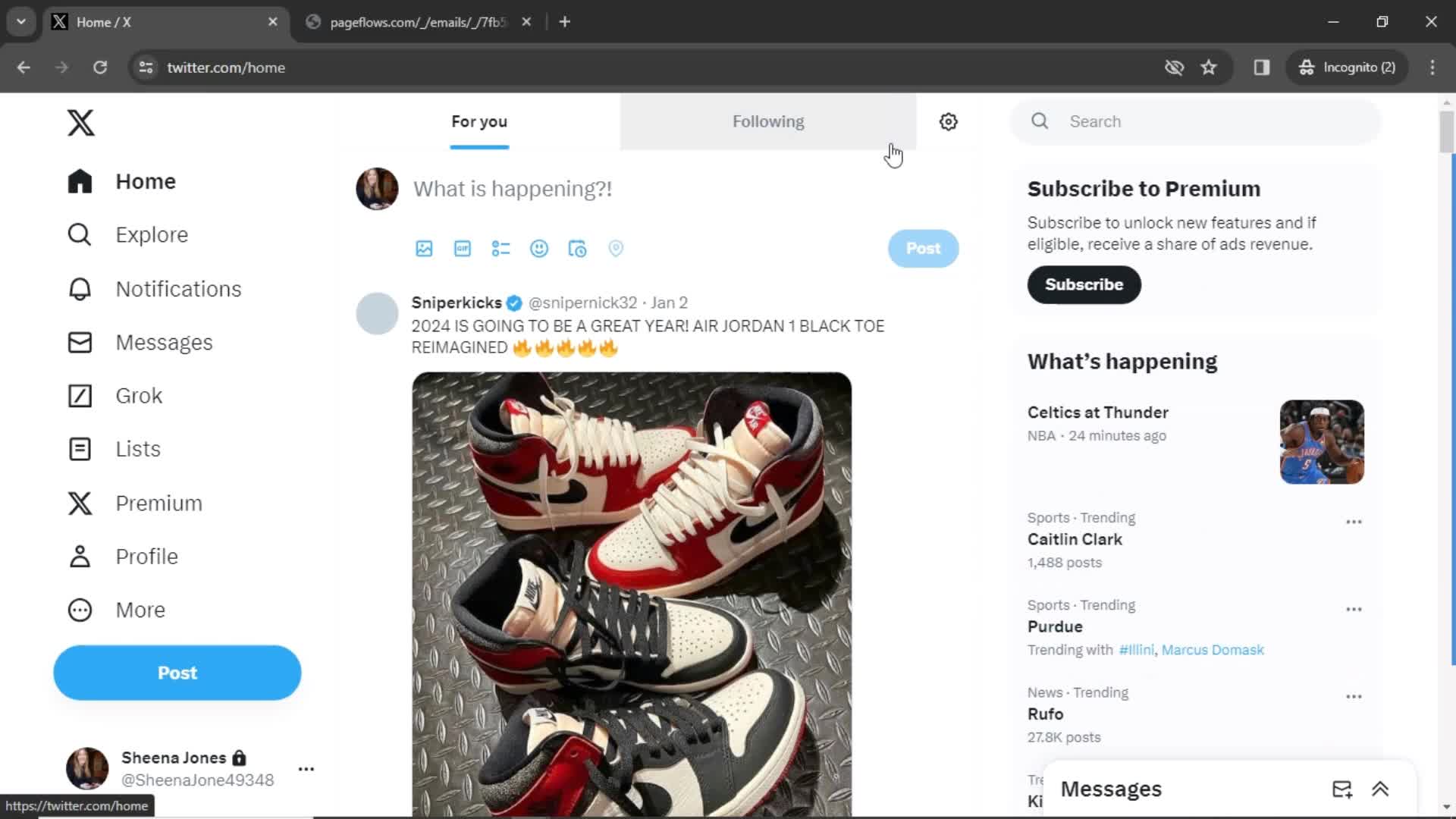Bookmark this page star icon
The width and height of the screenshot is (1456, 819).
click(x=1209, y=67)
